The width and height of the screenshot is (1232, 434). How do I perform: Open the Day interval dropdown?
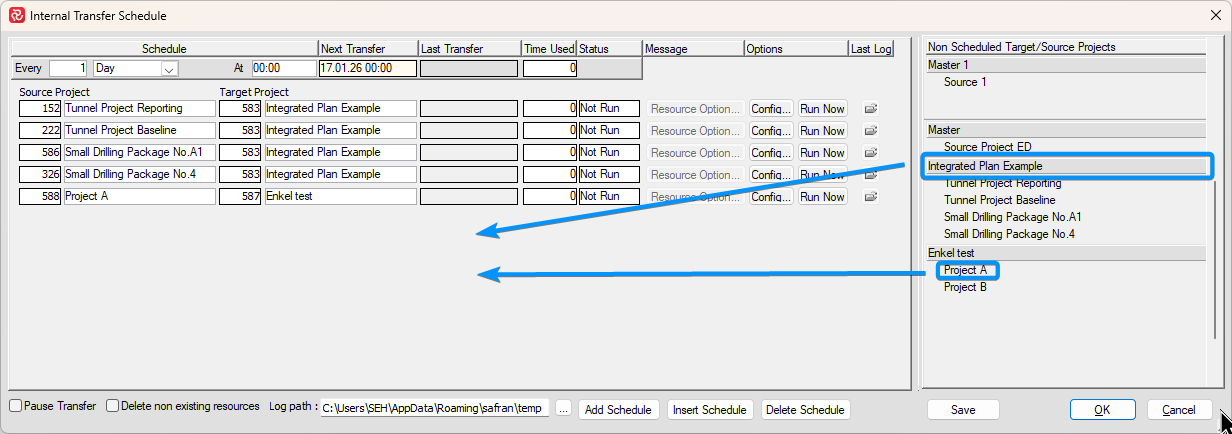[x=168, y=68]
